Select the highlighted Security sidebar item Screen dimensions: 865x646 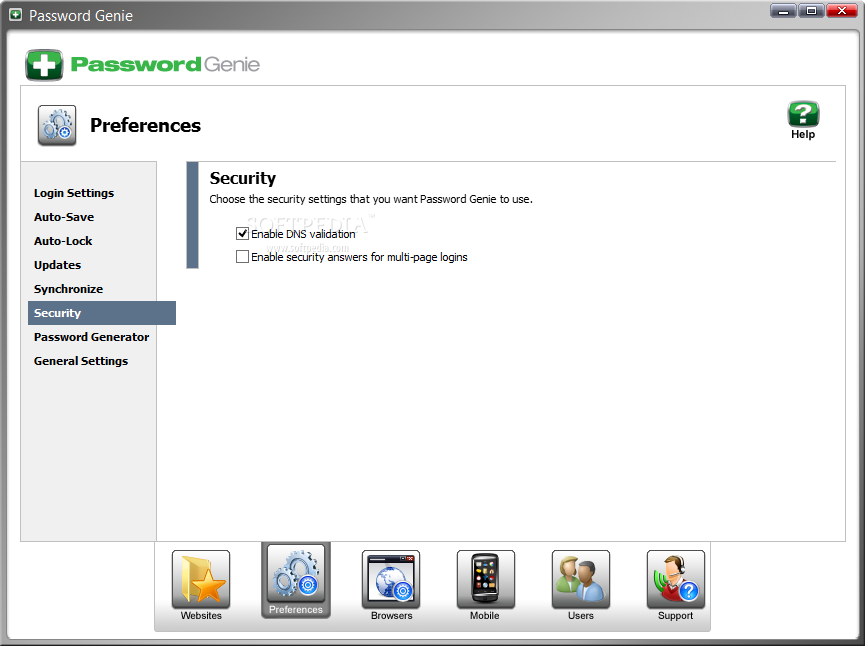(102, 313)
